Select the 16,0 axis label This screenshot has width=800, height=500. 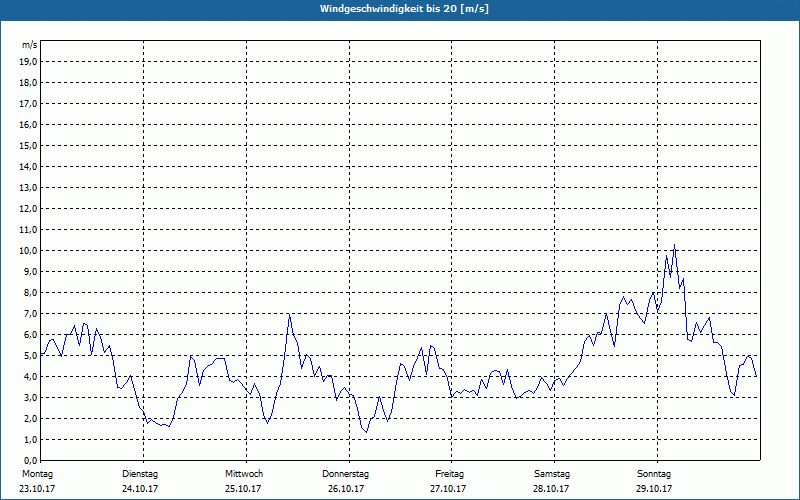point(28,124)
